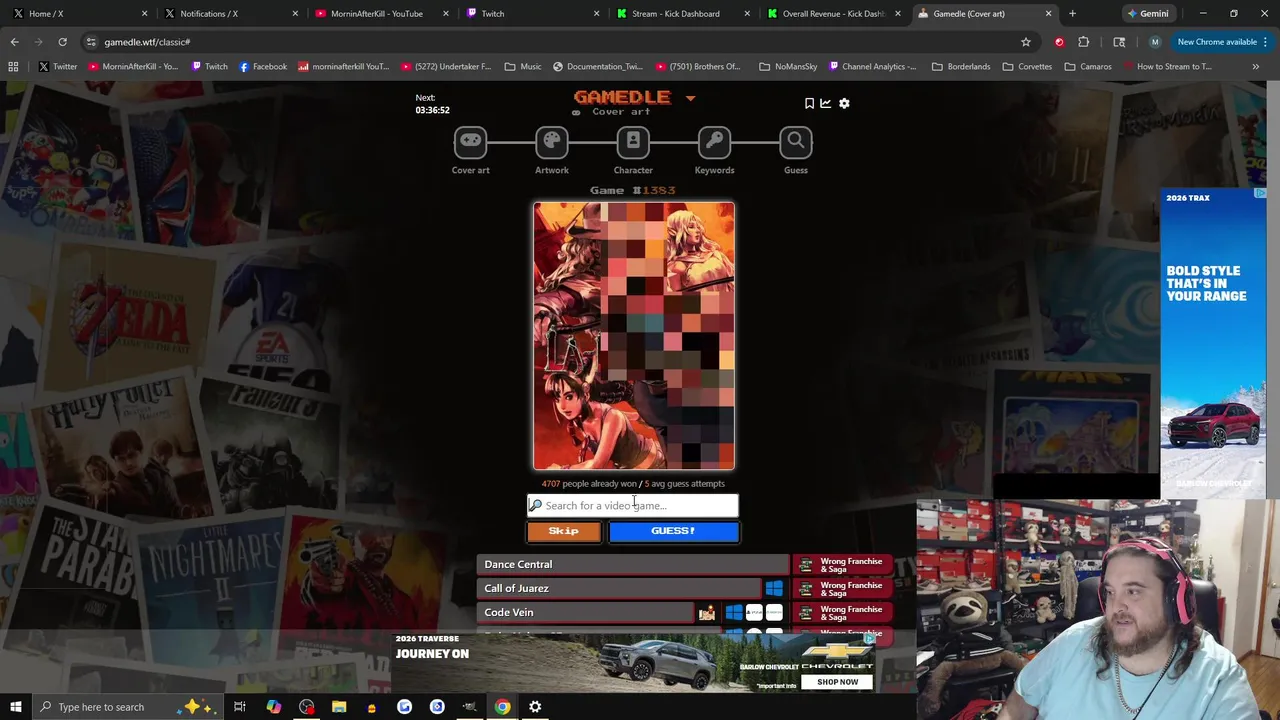Click Wrong Franchise & Saga badge for Code Vein

pyautogui.click(x=842, y=613)
